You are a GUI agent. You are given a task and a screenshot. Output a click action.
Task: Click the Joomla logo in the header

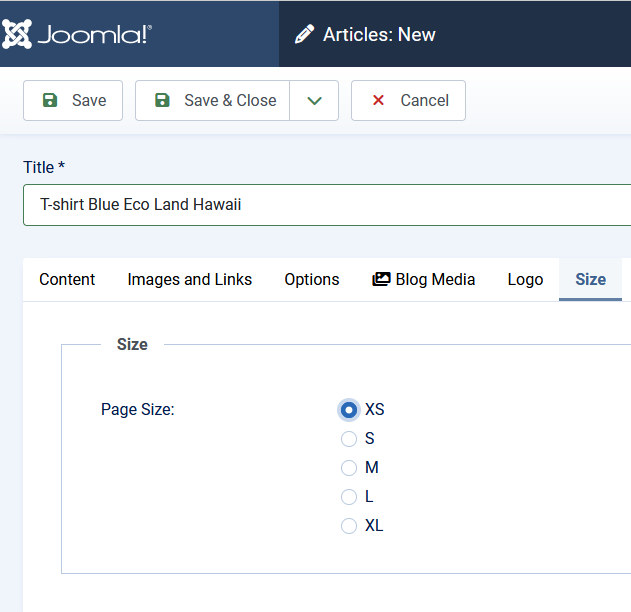tap(78, 34)
